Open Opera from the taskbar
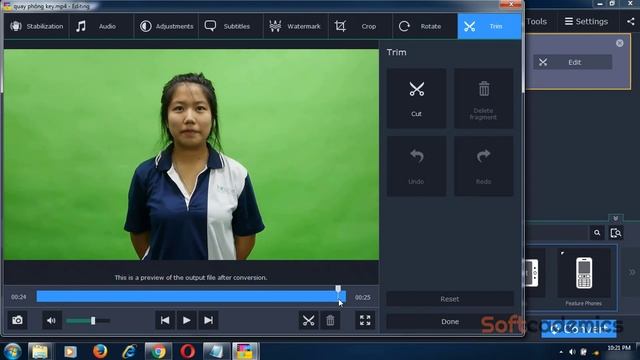Image resolution: width=640 pixels, height=360 pixels. click(187, 351)
